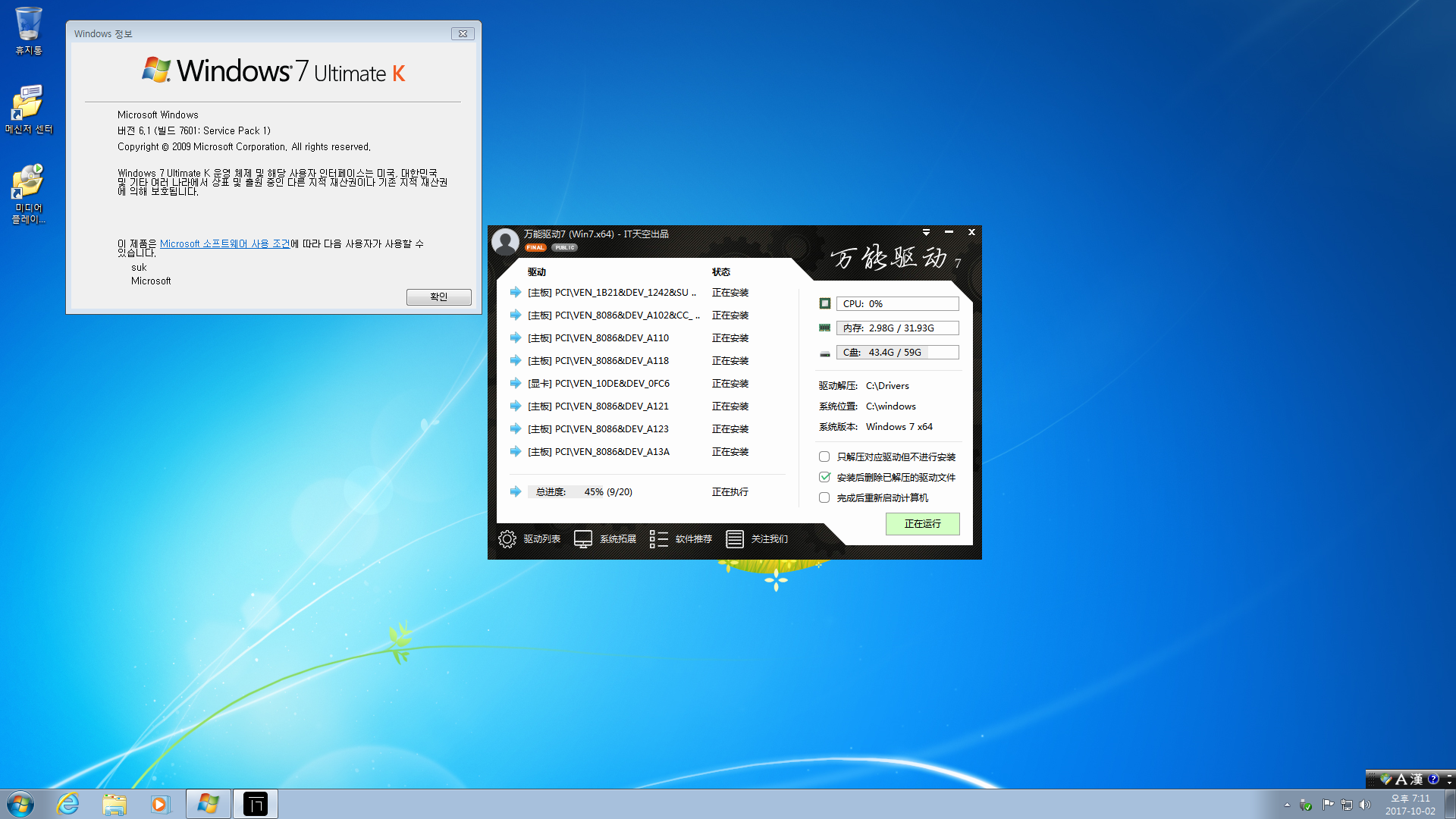Click the 状态 column header
This screenshot has width=1456, height=819.
(x=720, y=271)
